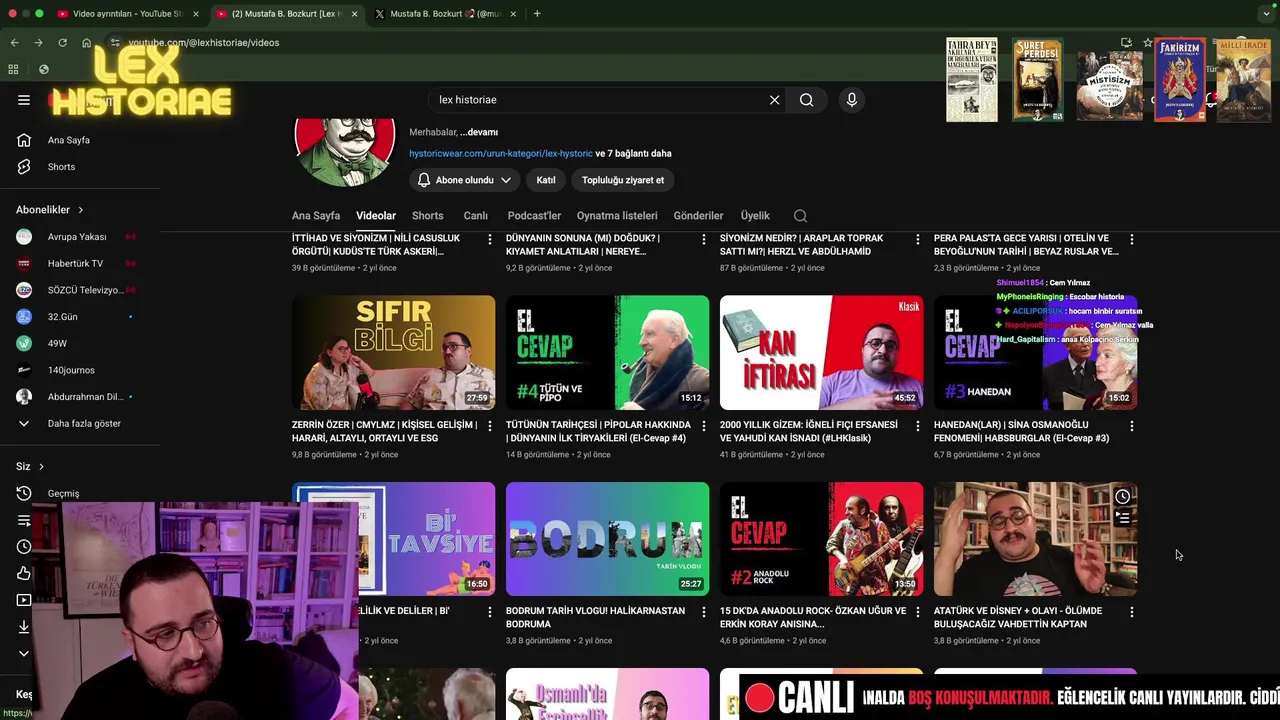This screenshot has width=1280, height=720.
Task: Open options menu for Zerrin Özer video
Action: (489, 426)
